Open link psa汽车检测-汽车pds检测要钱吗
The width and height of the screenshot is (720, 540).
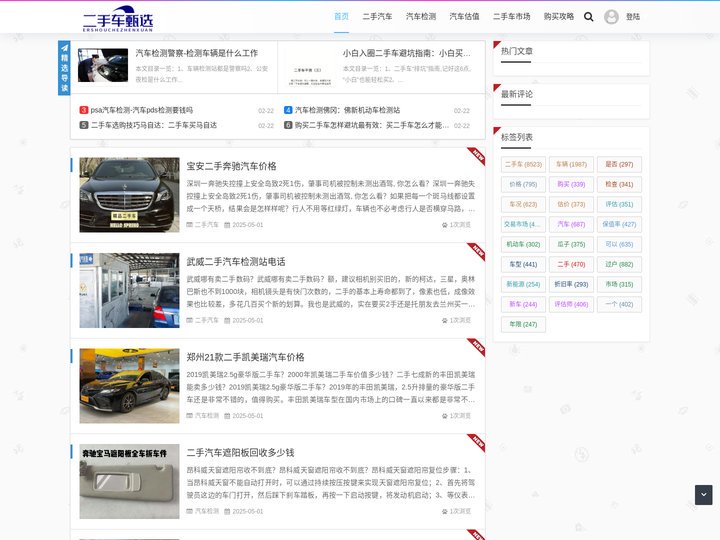click(142, 110)
